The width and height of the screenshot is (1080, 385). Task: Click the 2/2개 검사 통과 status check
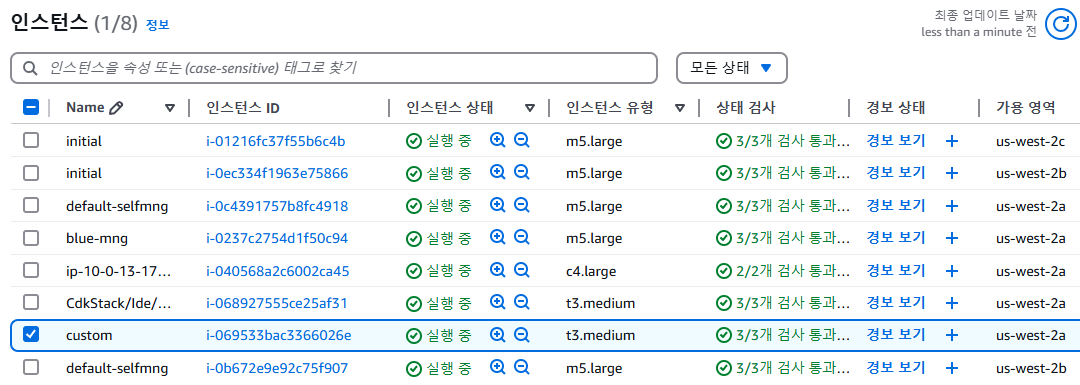tap(782, 270)
